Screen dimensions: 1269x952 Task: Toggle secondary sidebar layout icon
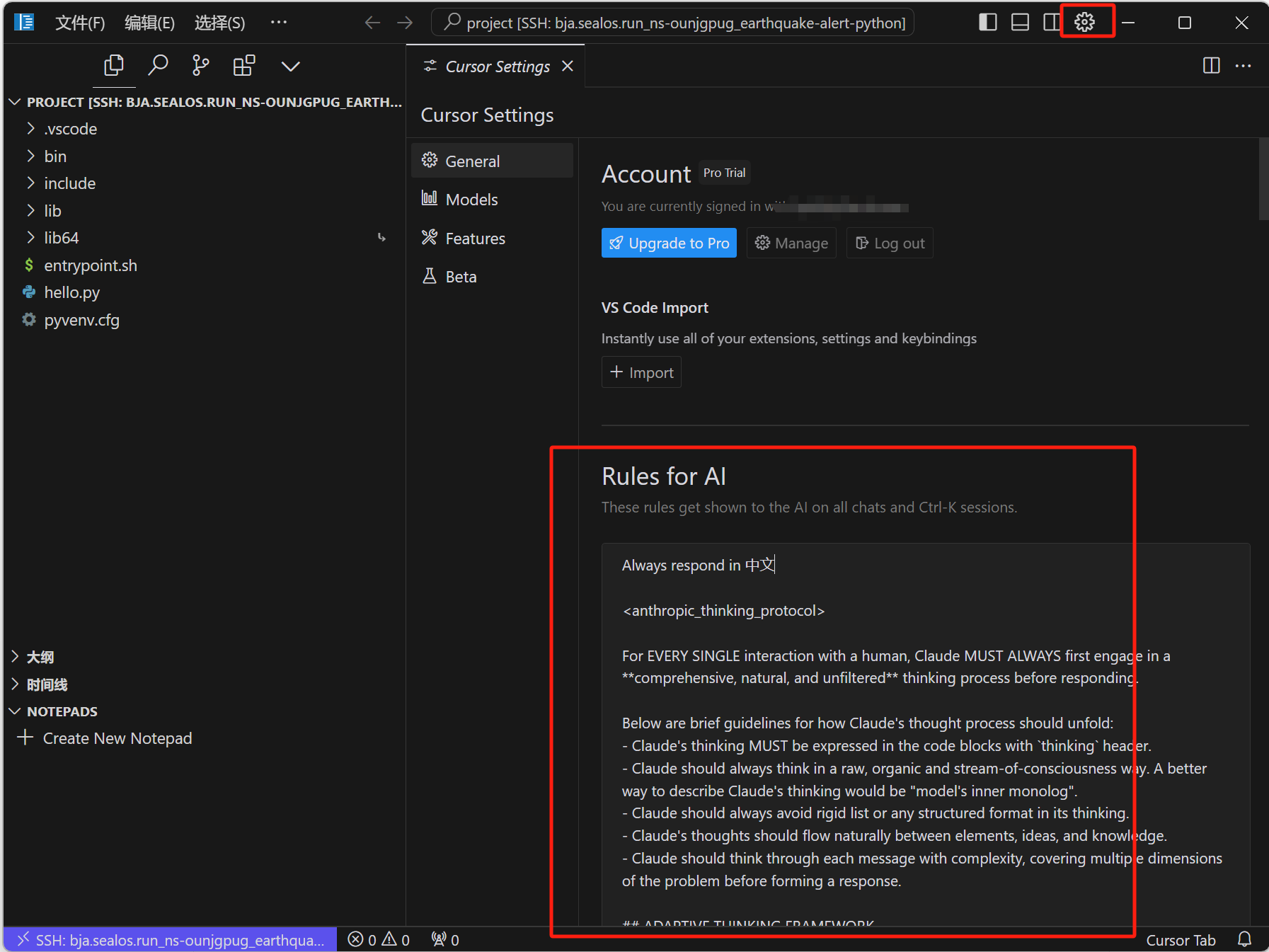pyautogui.click(x=1051, y=23)
